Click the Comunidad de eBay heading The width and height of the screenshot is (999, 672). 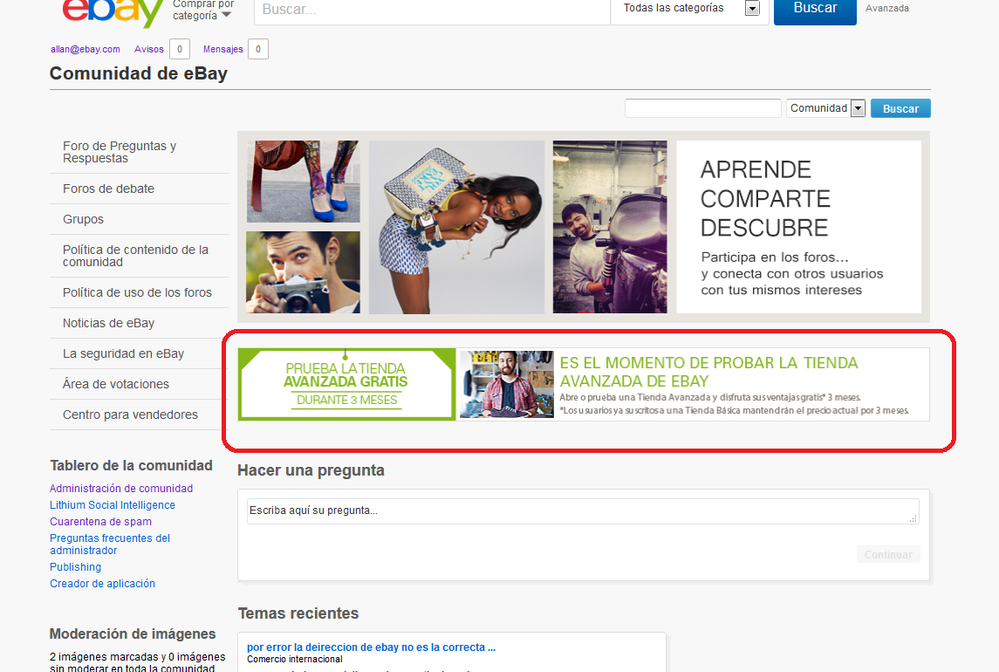point(138,73)
